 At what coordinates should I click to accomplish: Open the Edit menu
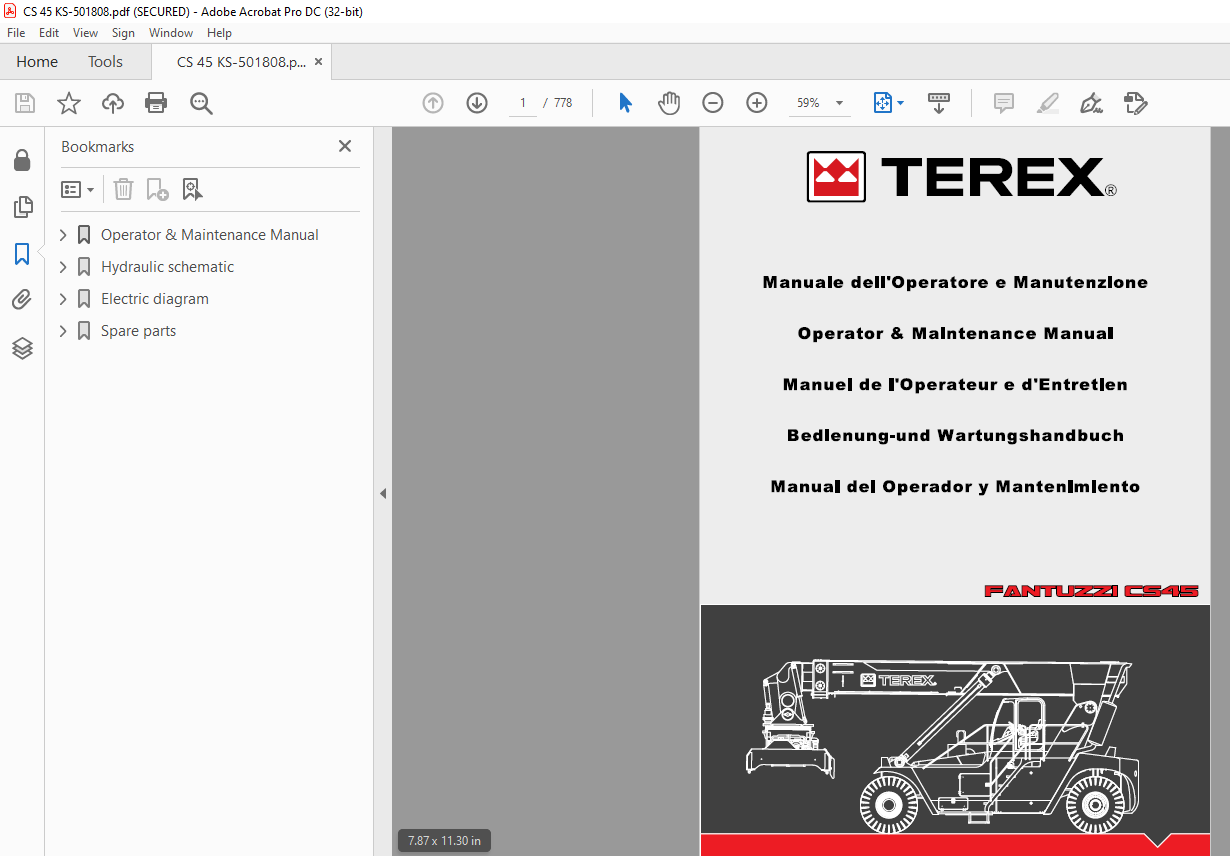point(49,33)
